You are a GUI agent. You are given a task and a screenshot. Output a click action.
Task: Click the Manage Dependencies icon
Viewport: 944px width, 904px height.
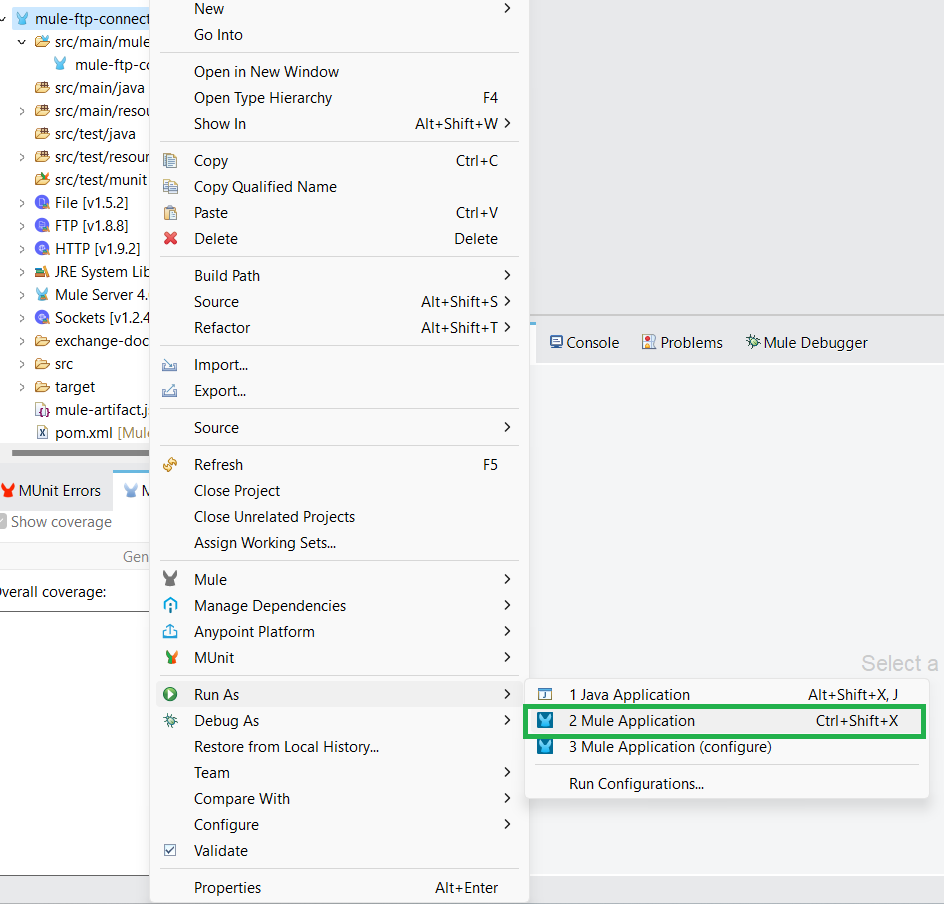pyautogui.click(x=171, y=606)
